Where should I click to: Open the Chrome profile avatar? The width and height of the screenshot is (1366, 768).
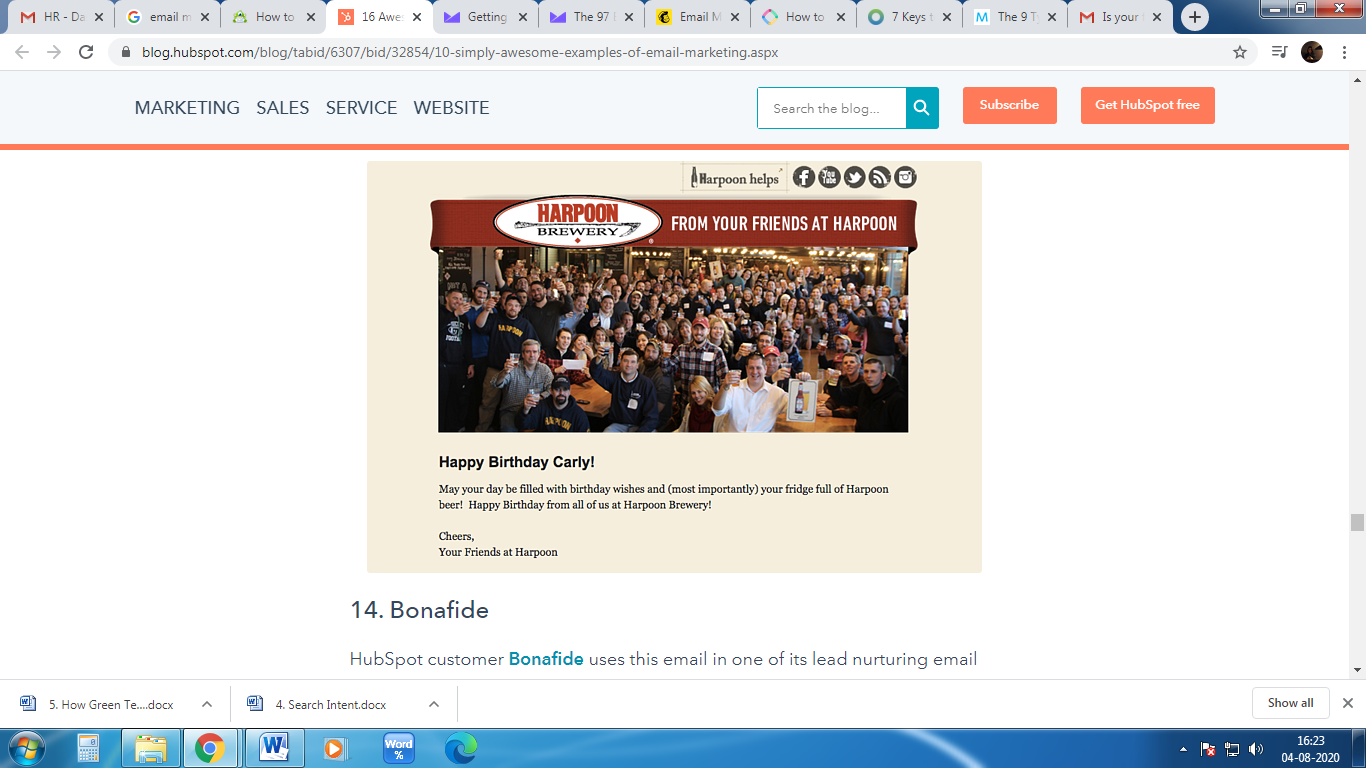[1312, 52]
